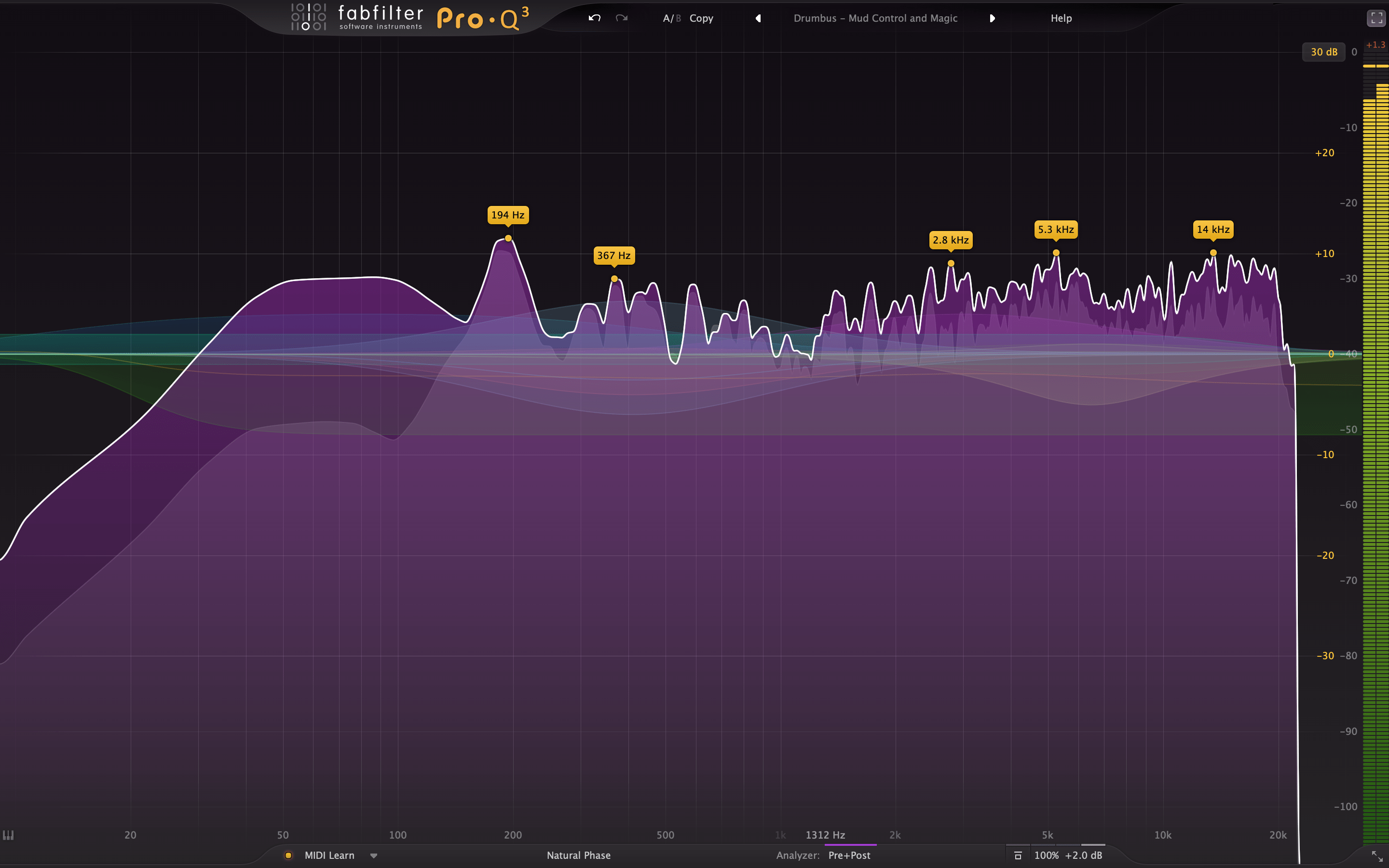The height and width of the screenshot is (868, 1389).
Task: Click the redo arrow icon
Action: pyautogui.click(x=621, y=18)
